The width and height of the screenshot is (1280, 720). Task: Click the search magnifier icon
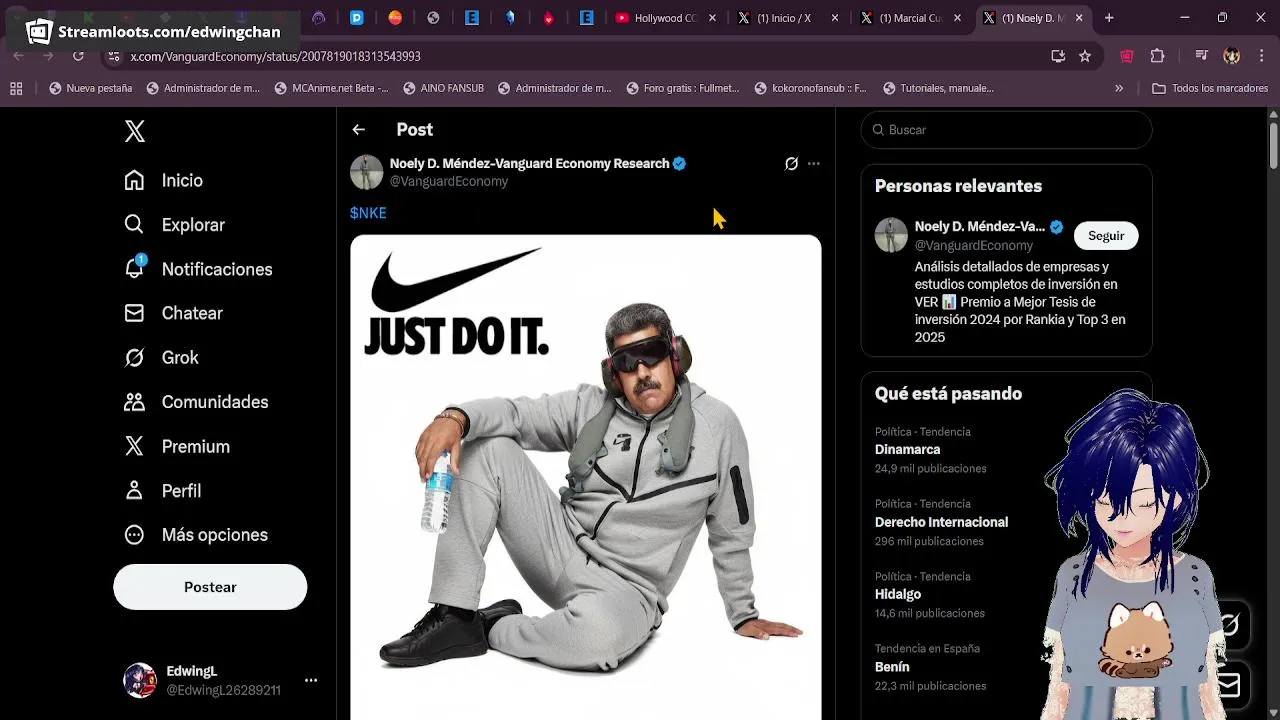point(879,130)
